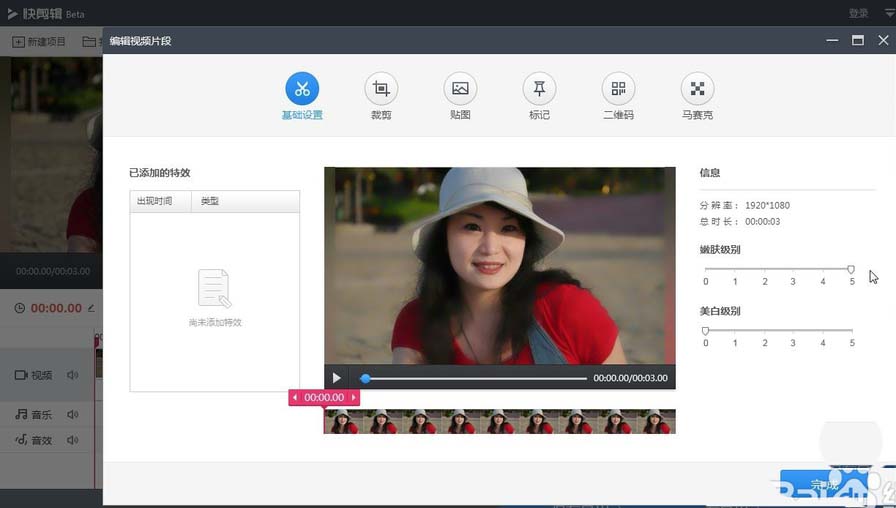Mute the 音效 track in main window
Image resolution: width=896 pixels, height=508 pixels.
click(x=73, y=440)
